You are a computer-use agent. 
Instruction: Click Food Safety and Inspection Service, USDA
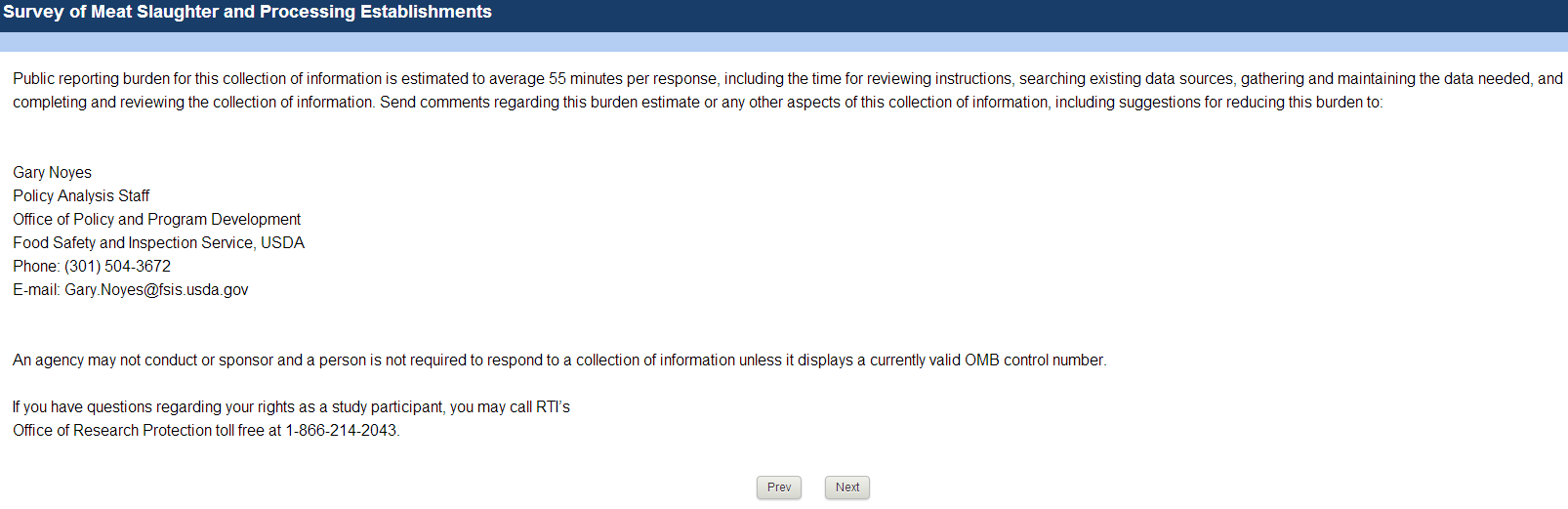(x=158, y=243)
